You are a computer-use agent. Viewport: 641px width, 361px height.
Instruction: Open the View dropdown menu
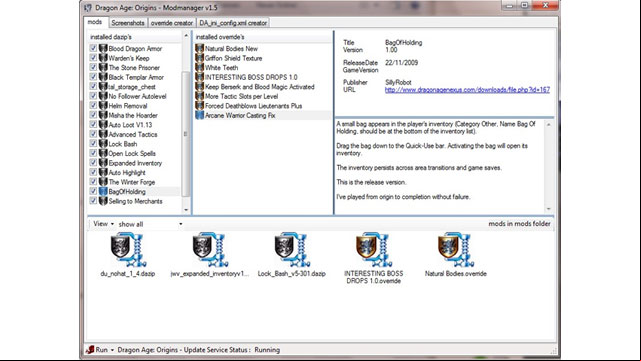tap(103, 224)
